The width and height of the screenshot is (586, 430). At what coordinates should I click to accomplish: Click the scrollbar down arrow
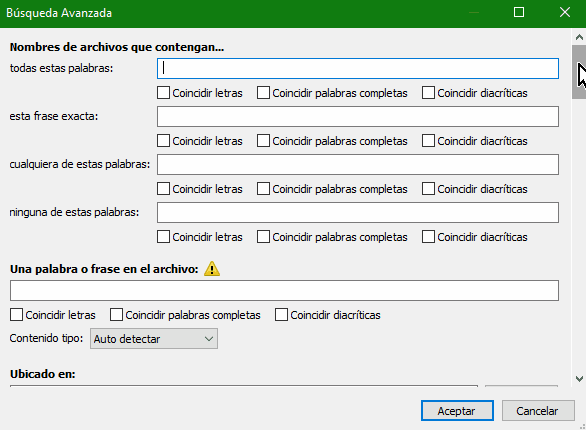pos(579,379)
